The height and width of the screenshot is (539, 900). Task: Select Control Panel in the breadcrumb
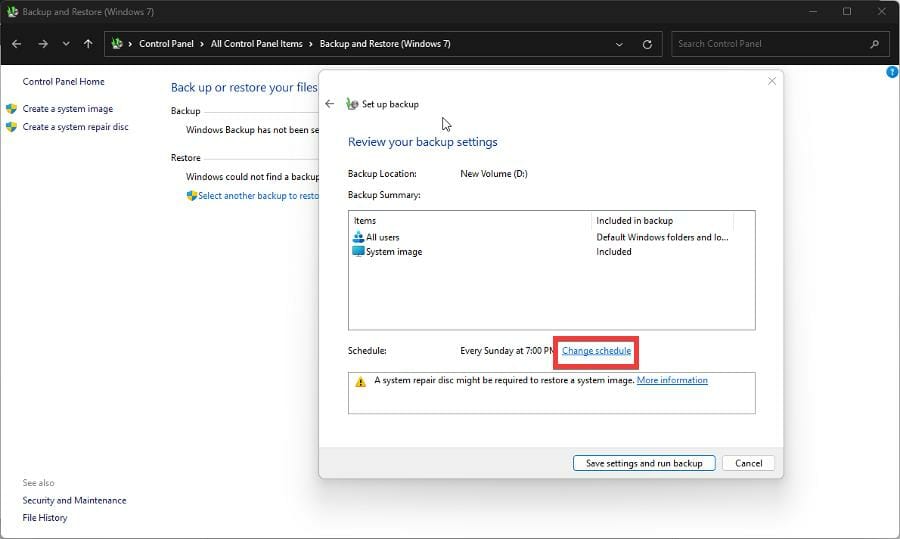166,44
